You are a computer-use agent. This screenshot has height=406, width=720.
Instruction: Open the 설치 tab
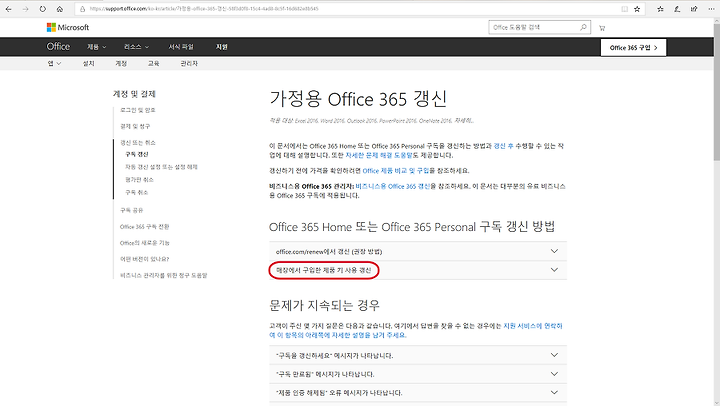pos(89,63)
